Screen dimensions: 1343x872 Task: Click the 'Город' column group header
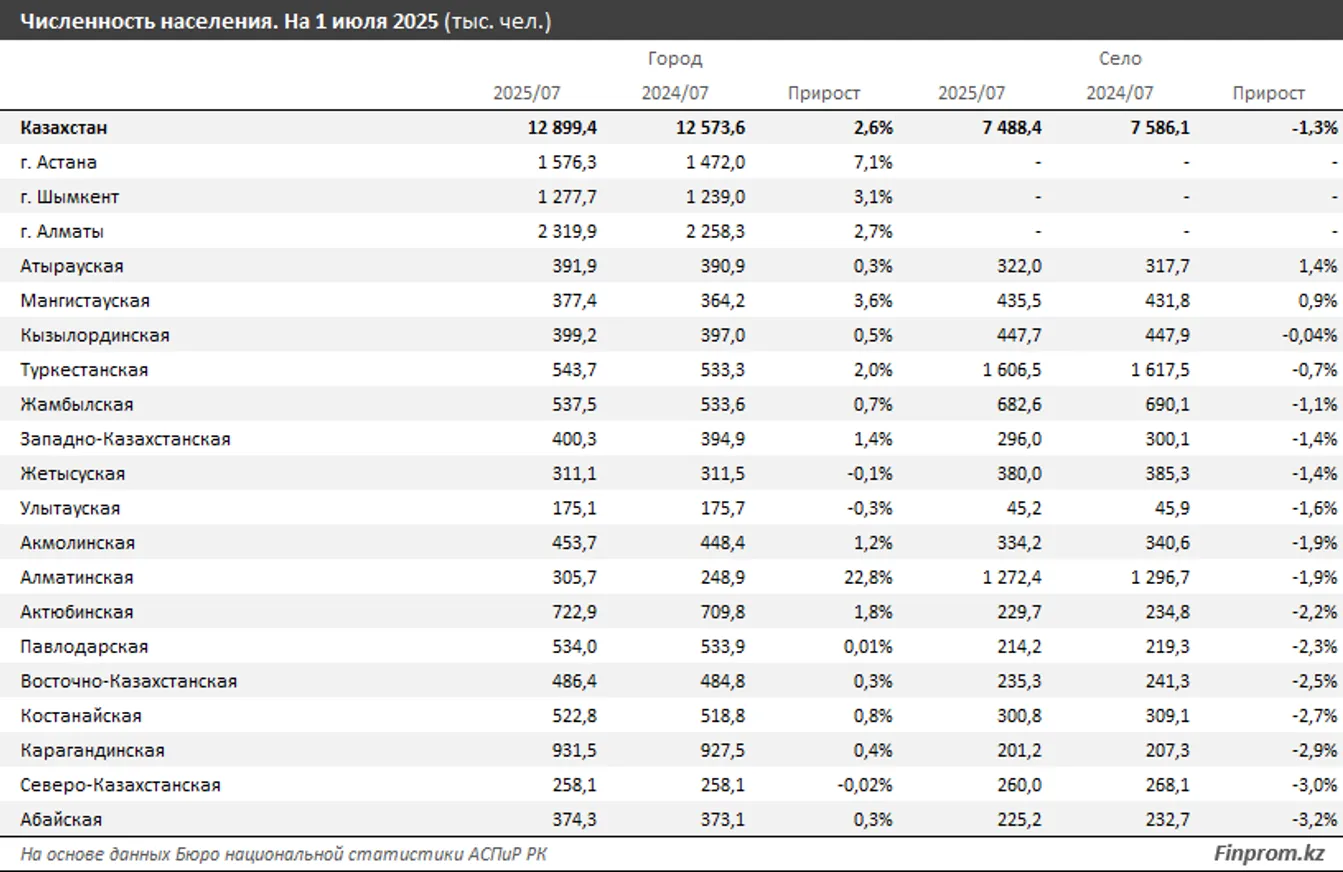coord(675,59)
